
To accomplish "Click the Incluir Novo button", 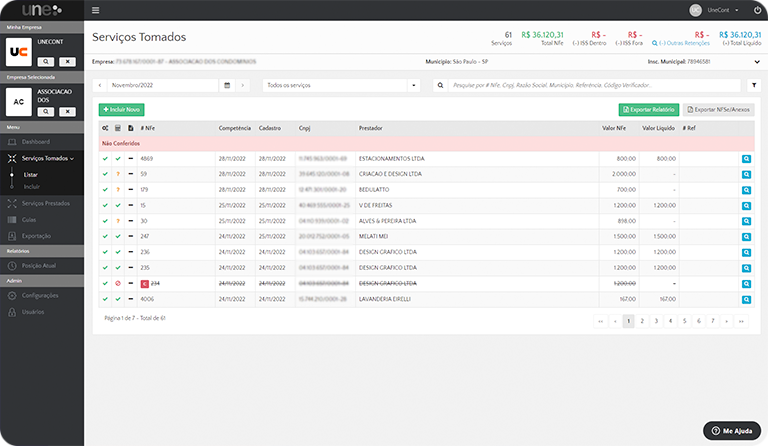I will (x=122, y=108).
